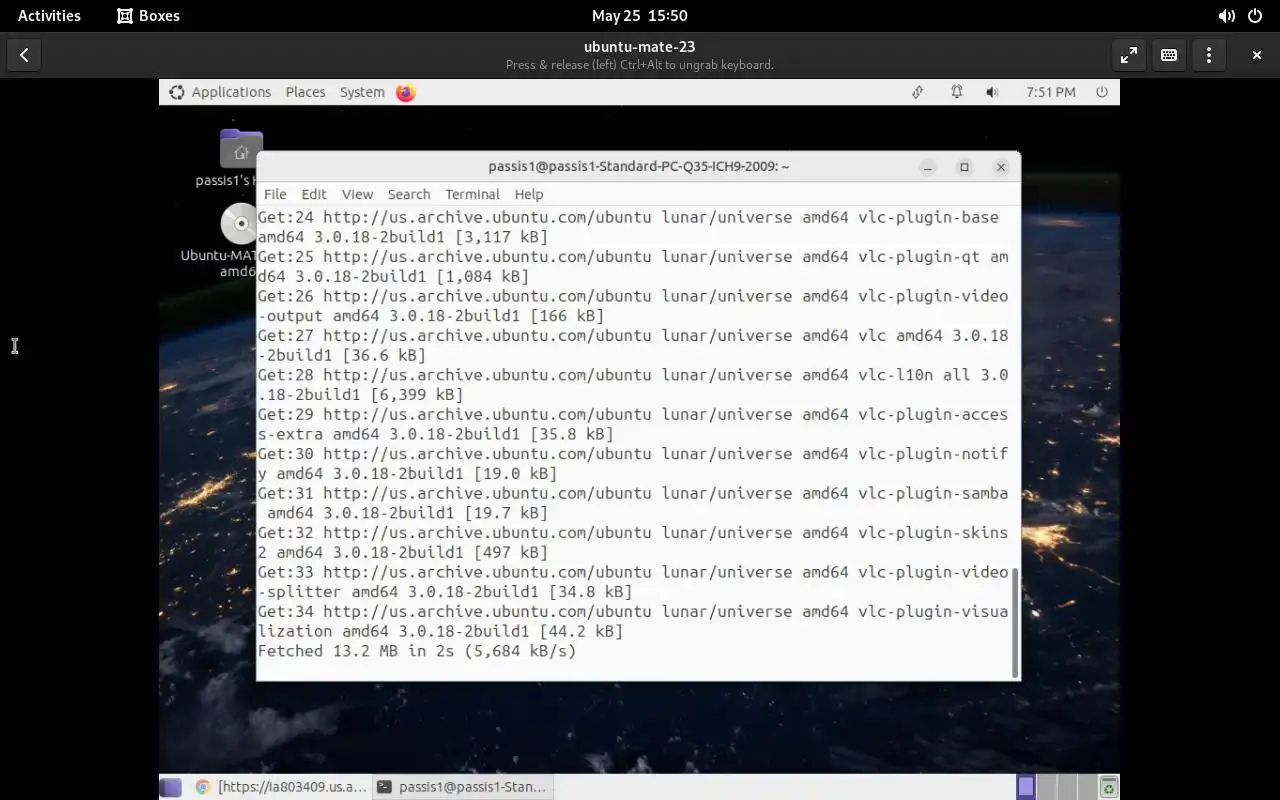Open the Boxes keyboard shortcuts button
Viewport: 1280px width, 800px height.
click(x=1168, y=55)
